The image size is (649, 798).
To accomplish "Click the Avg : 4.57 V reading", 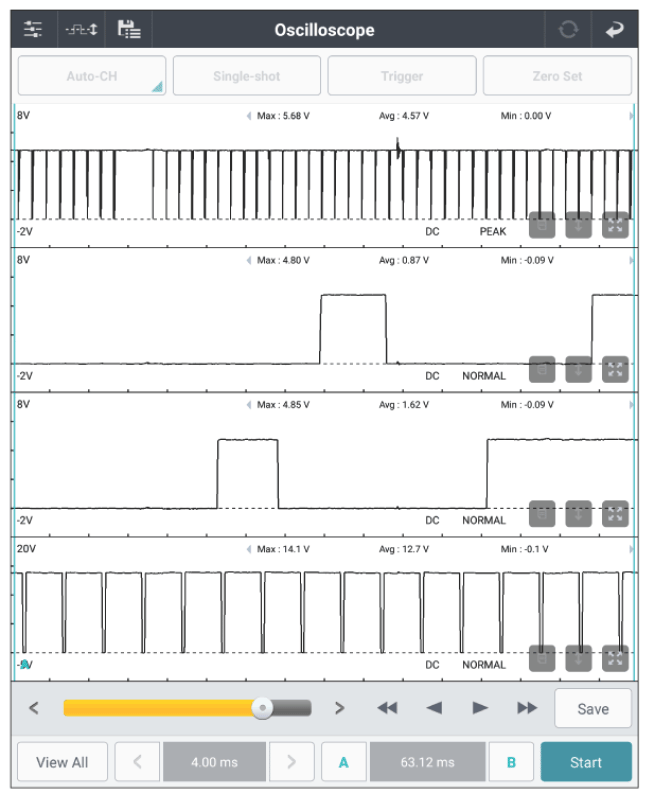I will point(404,116).
